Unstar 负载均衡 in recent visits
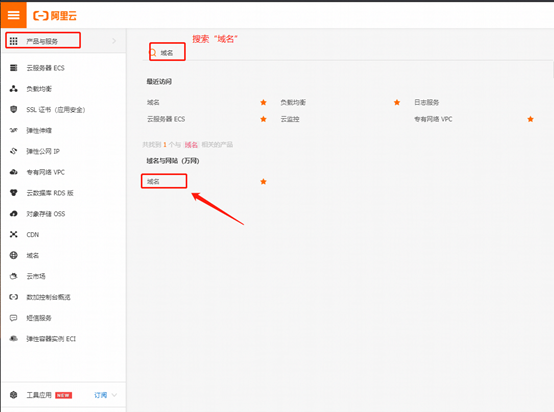Viewport: 554px width, 412px height. click(x=397, y=102)
